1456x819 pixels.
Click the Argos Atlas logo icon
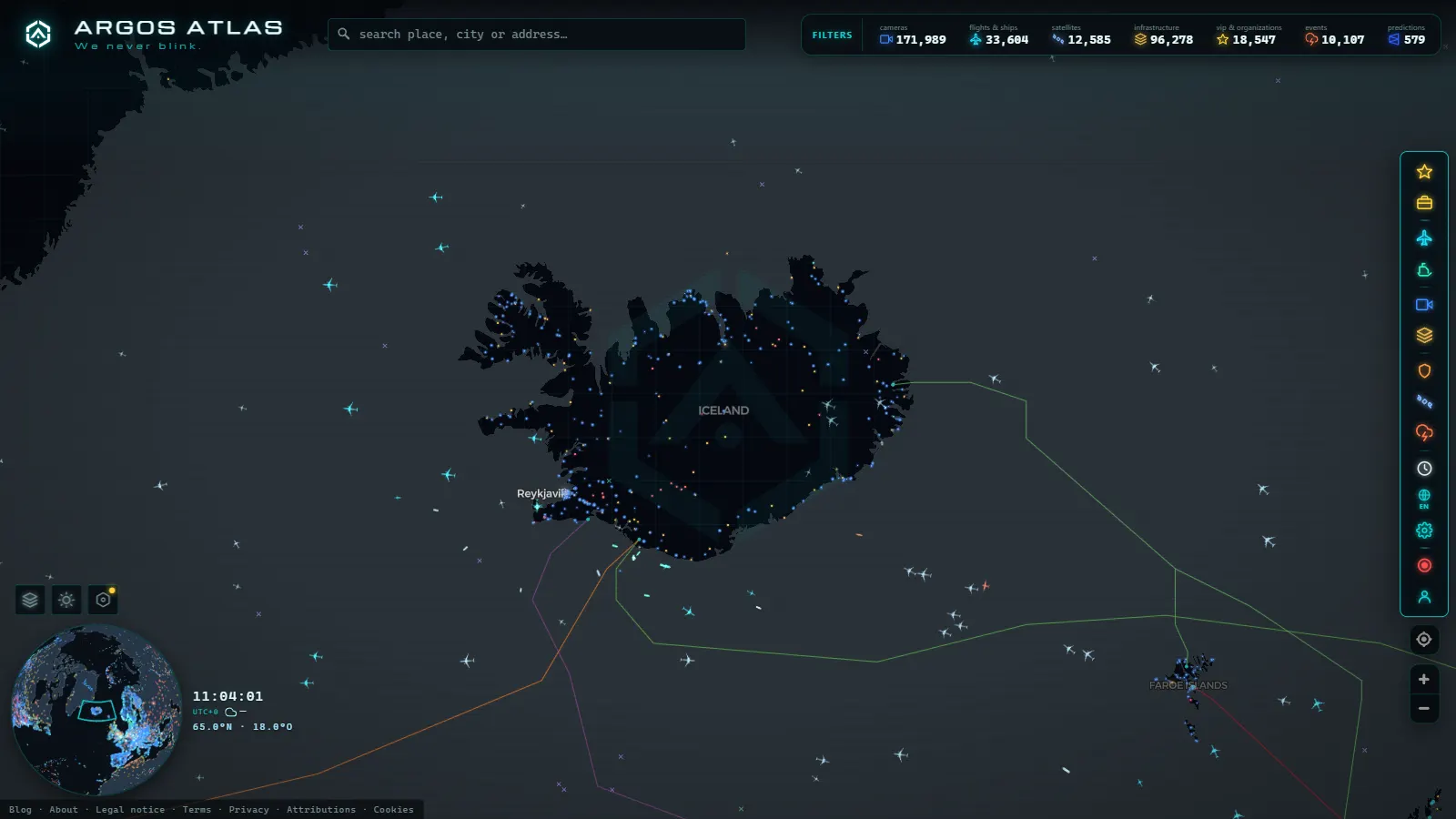[37, 35]
